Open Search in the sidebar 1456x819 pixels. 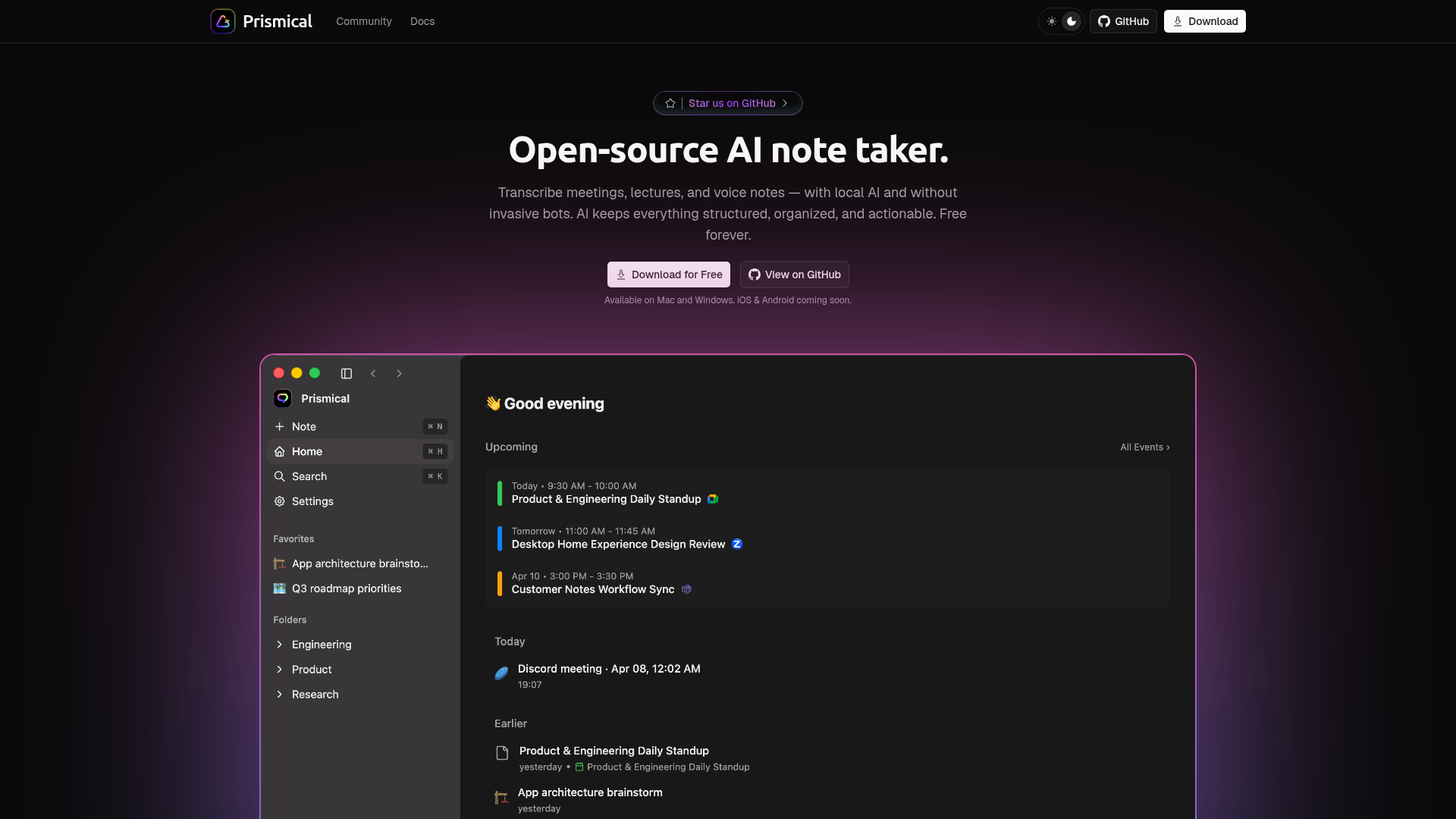[360, 476]
